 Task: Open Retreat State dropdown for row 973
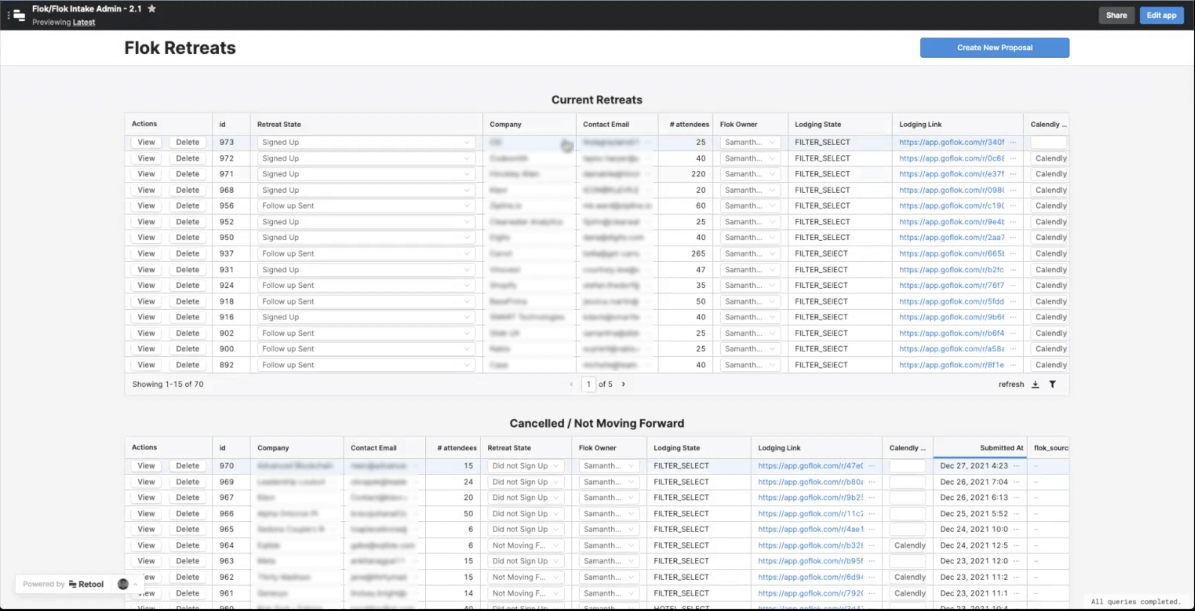[x=367, y=142]
